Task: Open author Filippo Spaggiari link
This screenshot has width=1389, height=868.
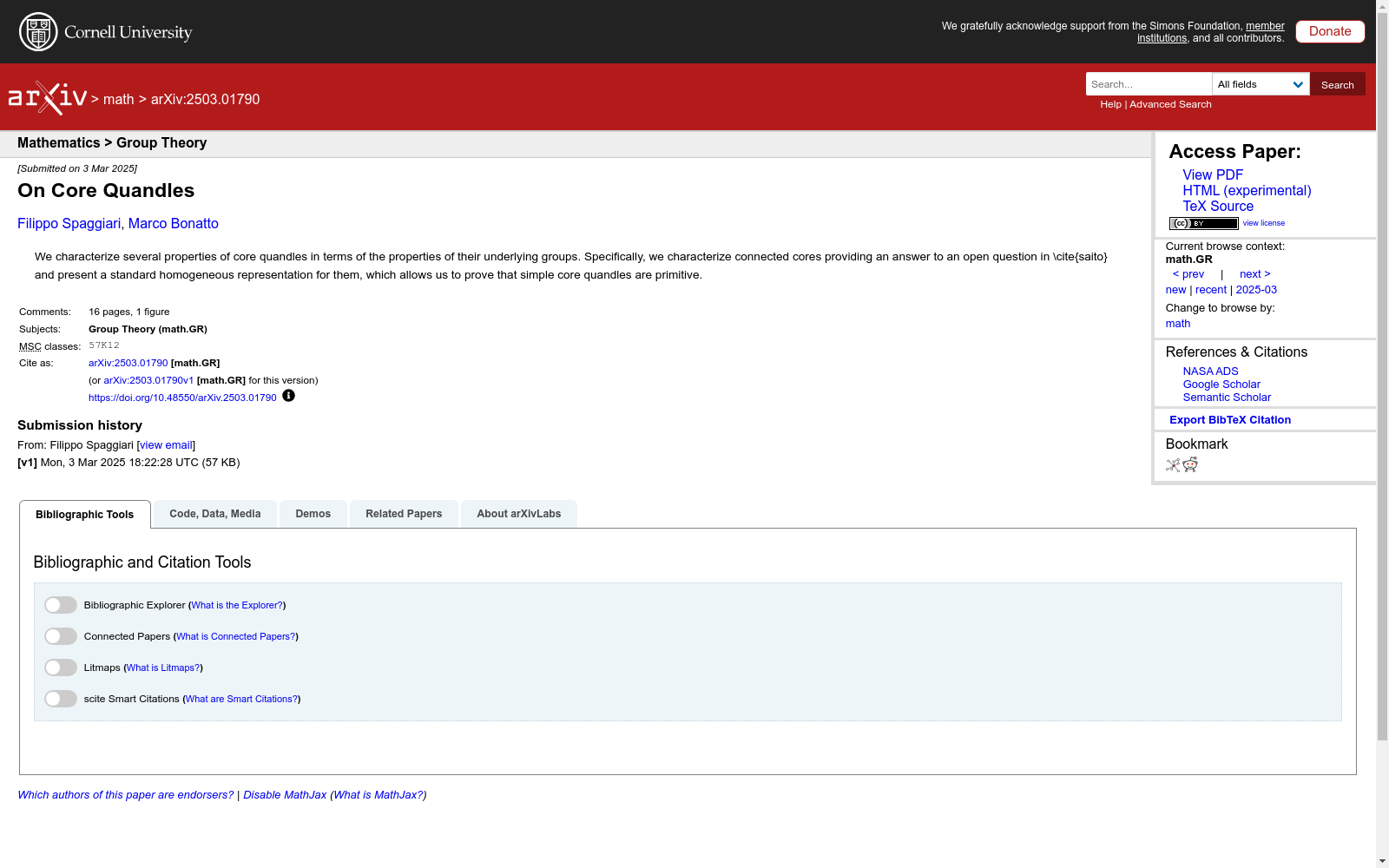Action: tap(69, 224)
